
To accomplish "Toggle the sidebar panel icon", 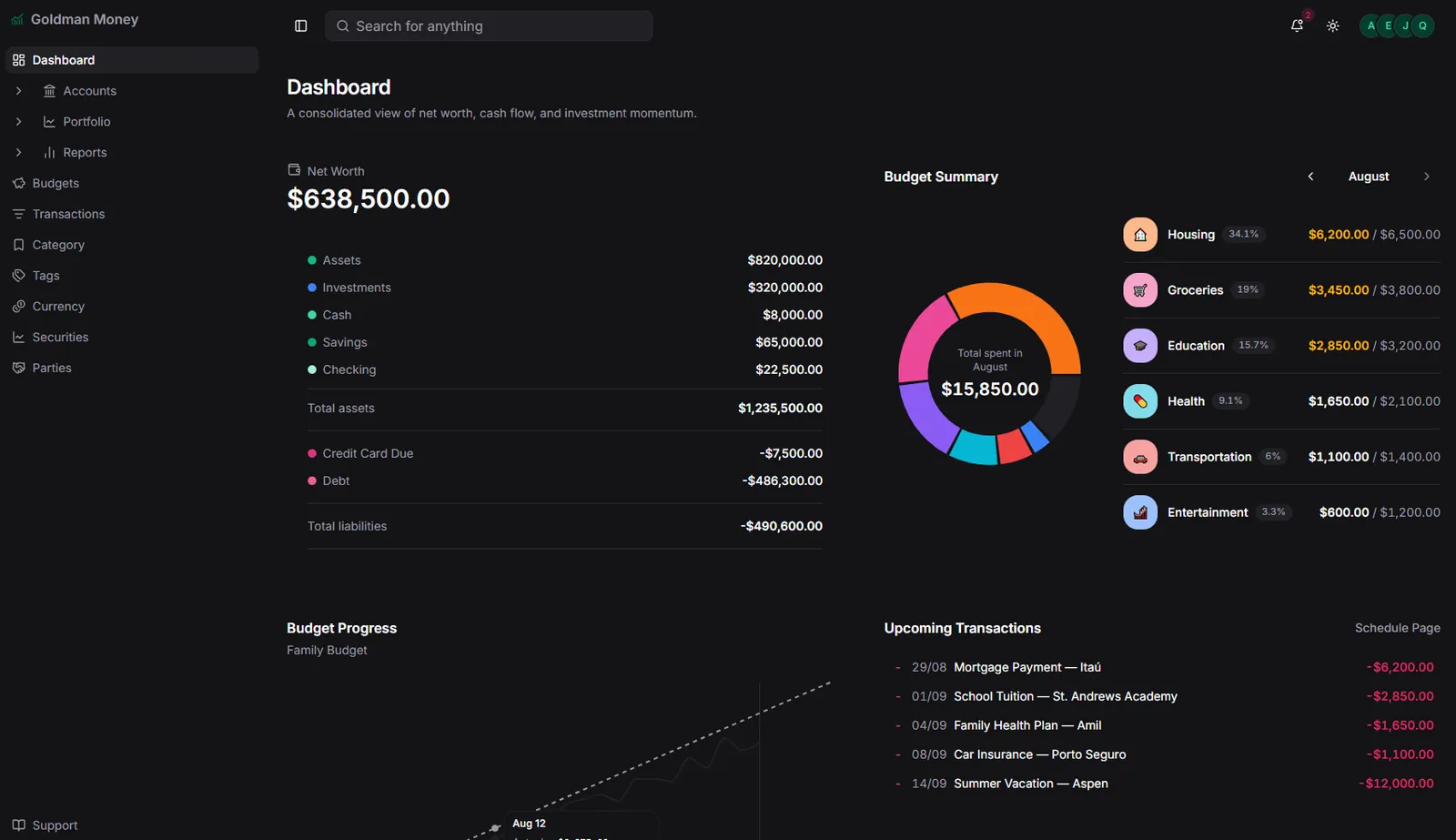I will [x=301, y=26].
